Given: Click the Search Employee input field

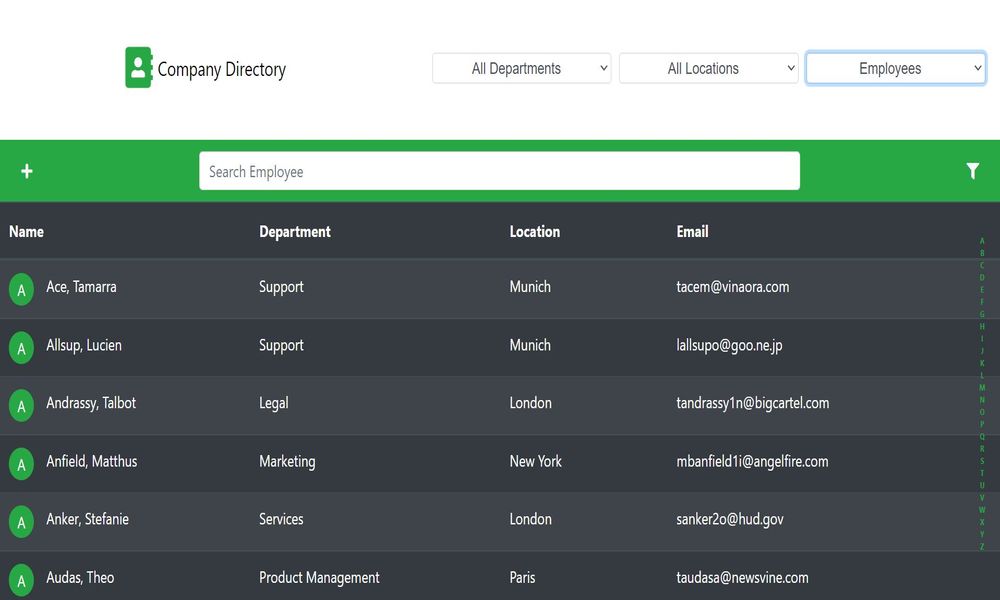Looking at the screenshot, I should point(499,171).
